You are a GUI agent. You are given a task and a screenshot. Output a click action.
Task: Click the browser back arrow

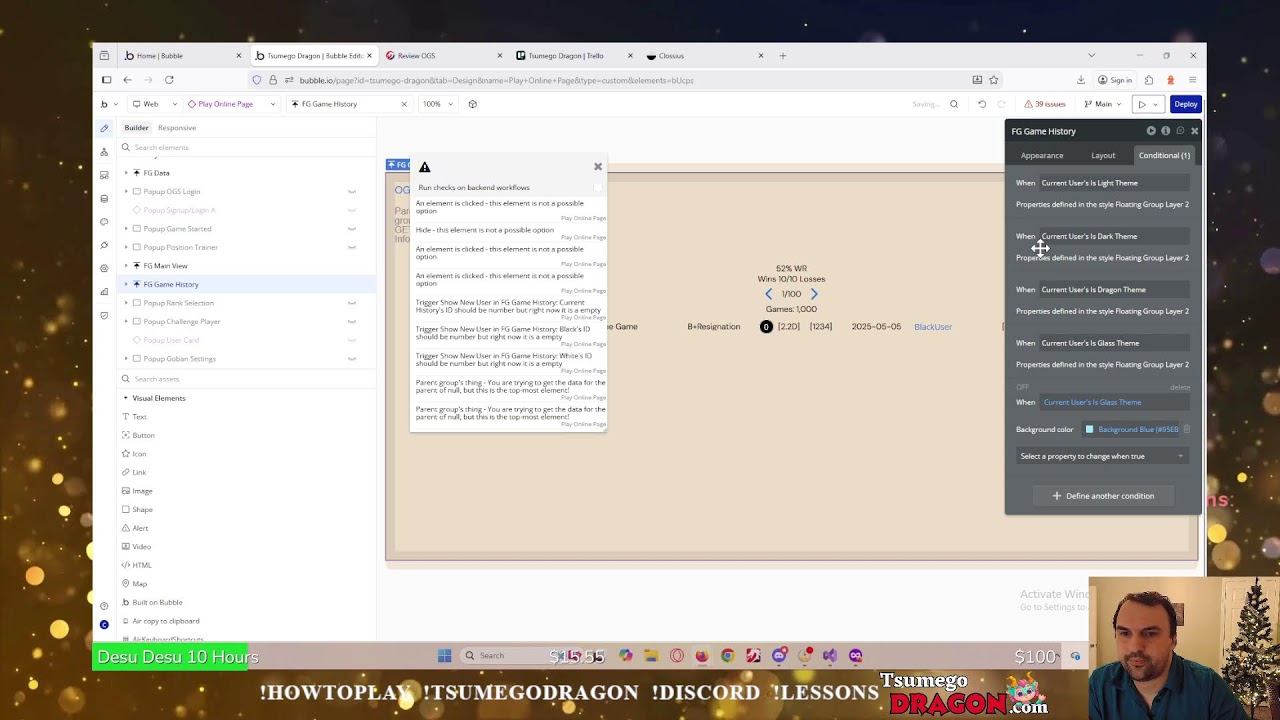tap(127, 80)
